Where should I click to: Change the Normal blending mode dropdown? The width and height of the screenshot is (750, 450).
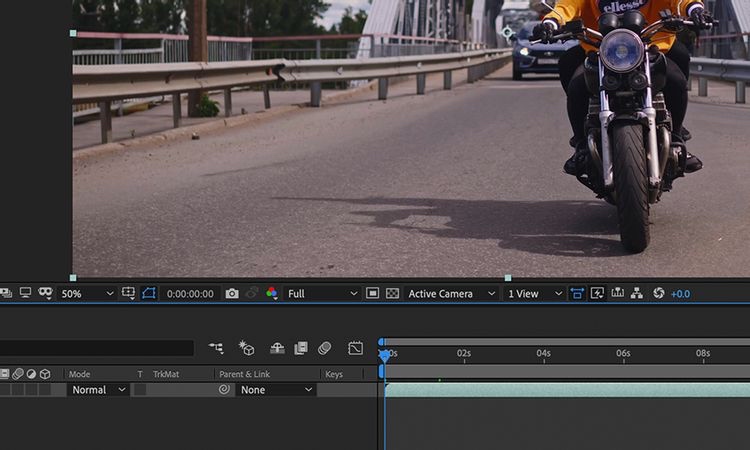coord(98,390)
